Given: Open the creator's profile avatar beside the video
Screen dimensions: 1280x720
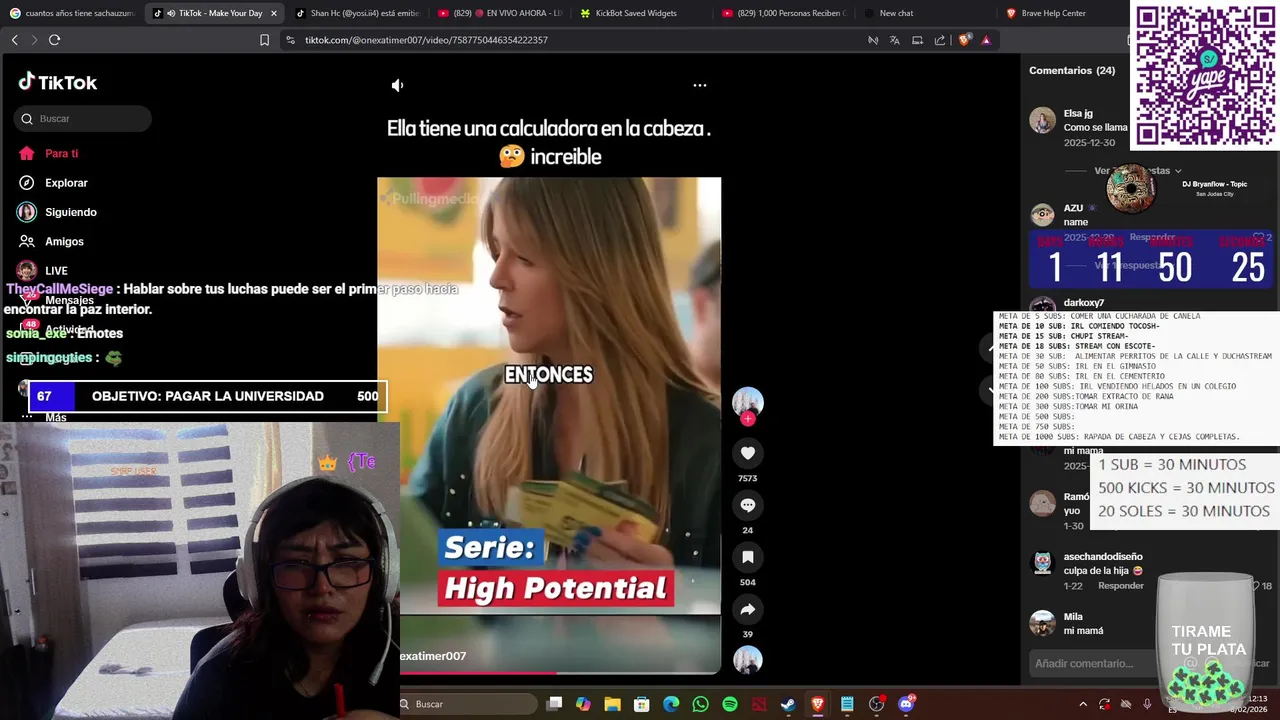Looking at the screenshot, I should (748, 401).
